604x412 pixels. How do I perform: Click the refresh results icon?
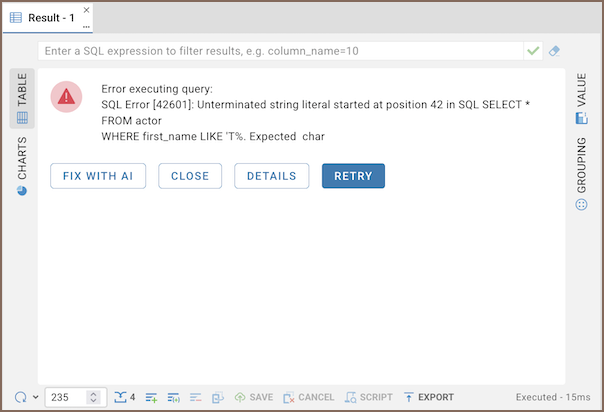tap(20, 397)
